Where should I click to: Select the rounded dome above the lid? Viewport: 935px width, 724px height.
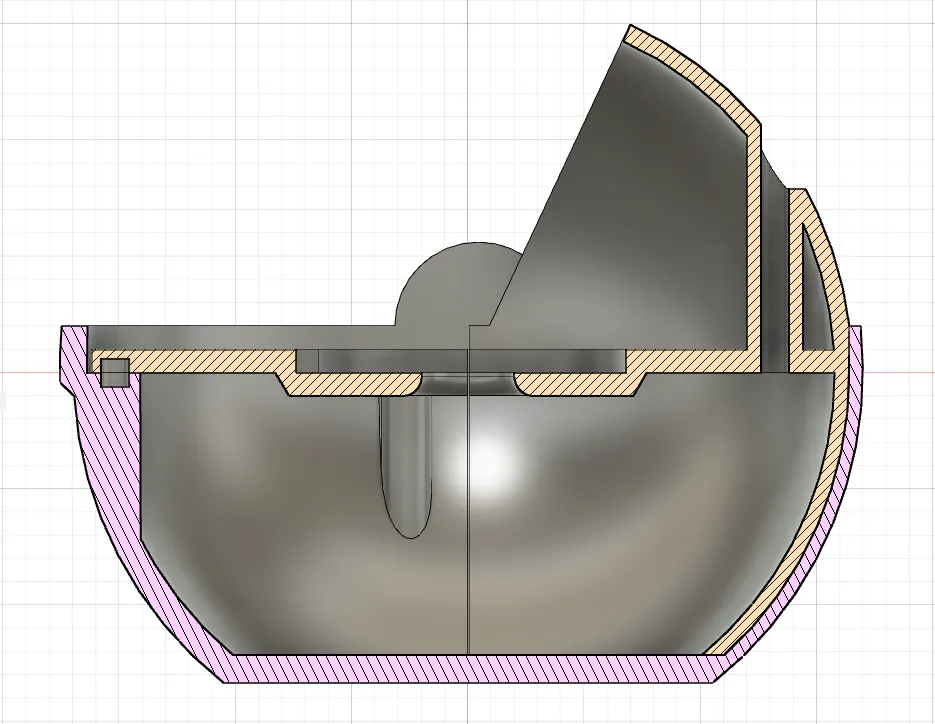pos(458,283)
